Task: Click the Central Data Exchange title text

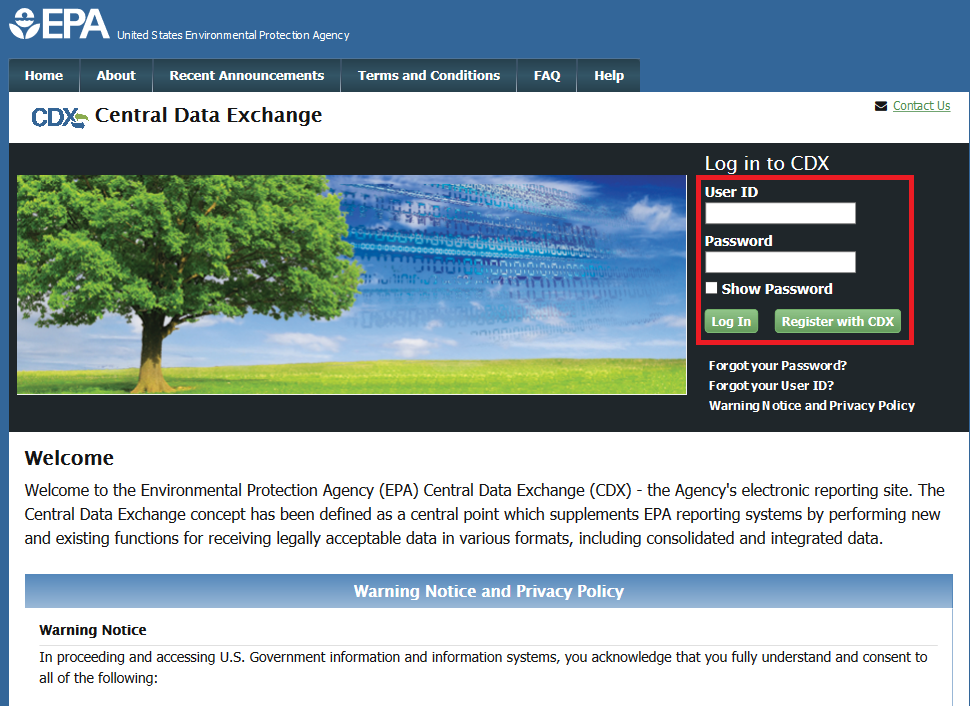Action: tap(208, 115)
